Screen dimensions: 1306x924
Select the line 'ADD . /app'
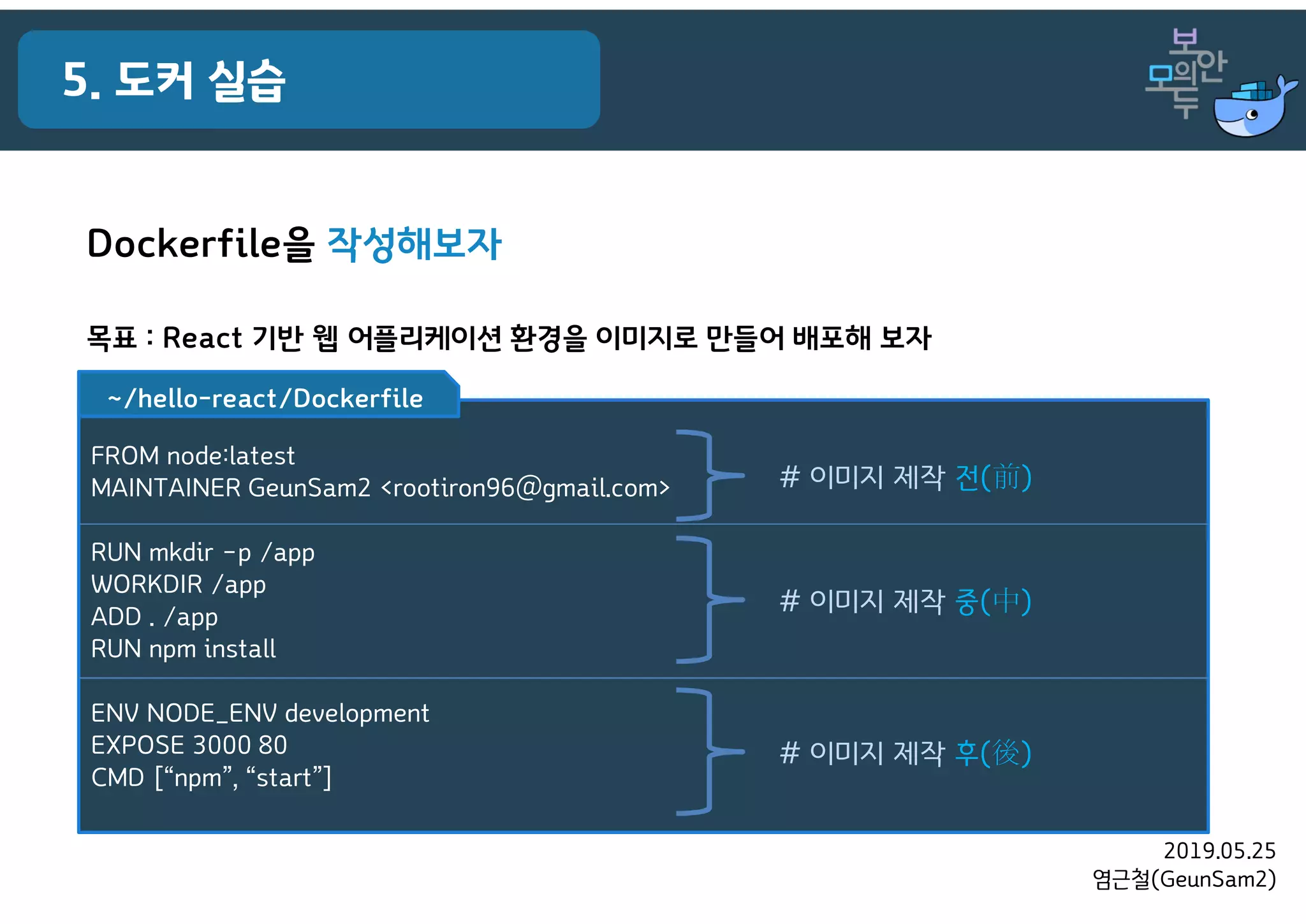154,617
